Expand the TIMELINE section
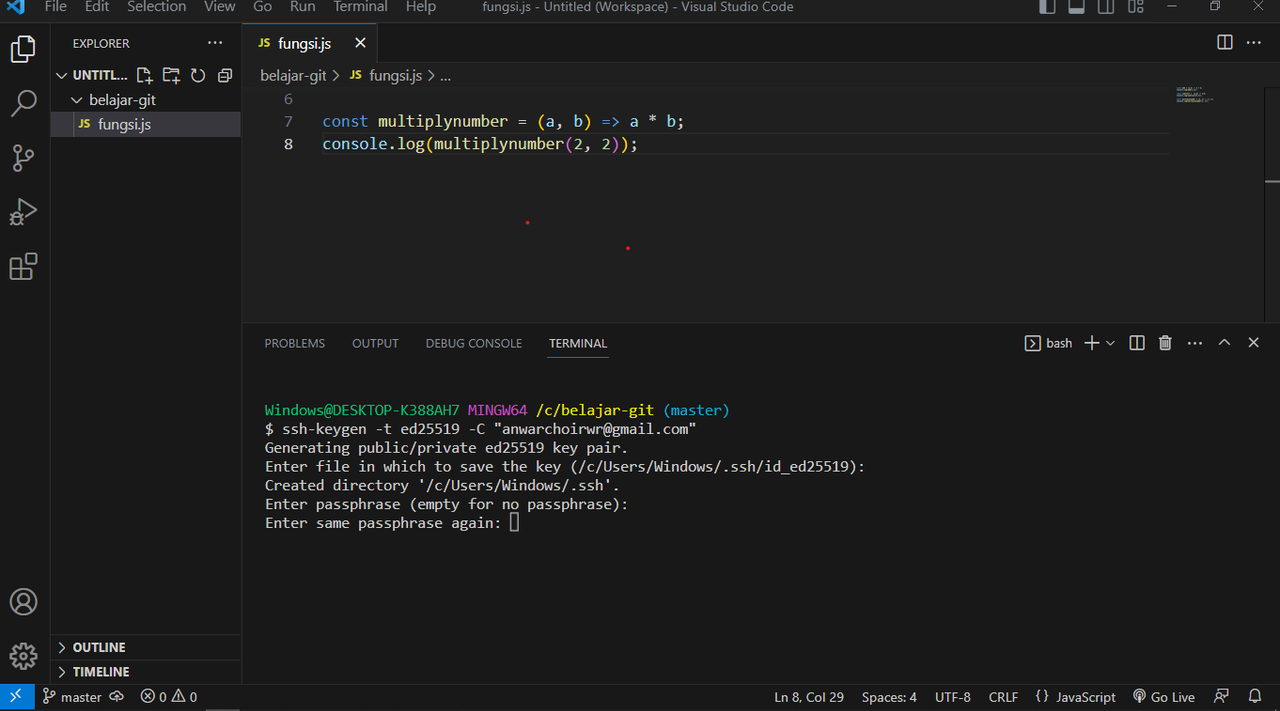 pos(146,672)
